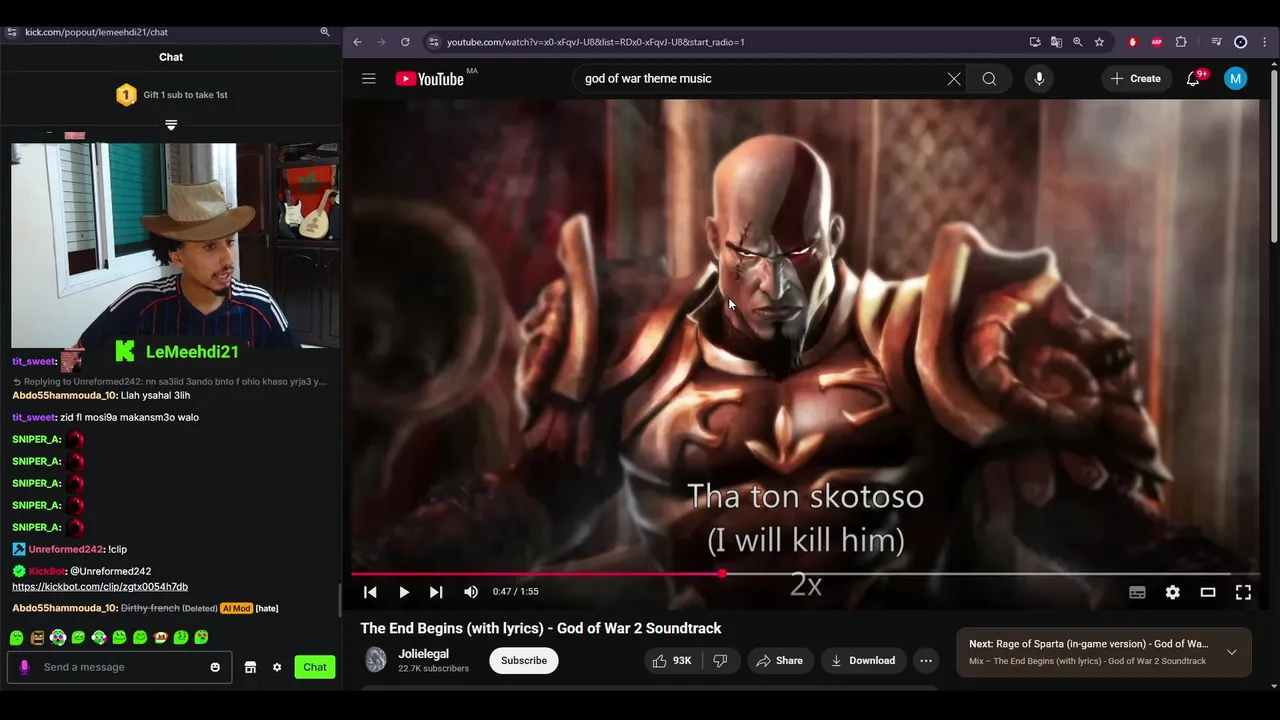The height and width of the screenshot is (720, 1280).
Task: Open the M account avatar menu
Action: 1236,79
